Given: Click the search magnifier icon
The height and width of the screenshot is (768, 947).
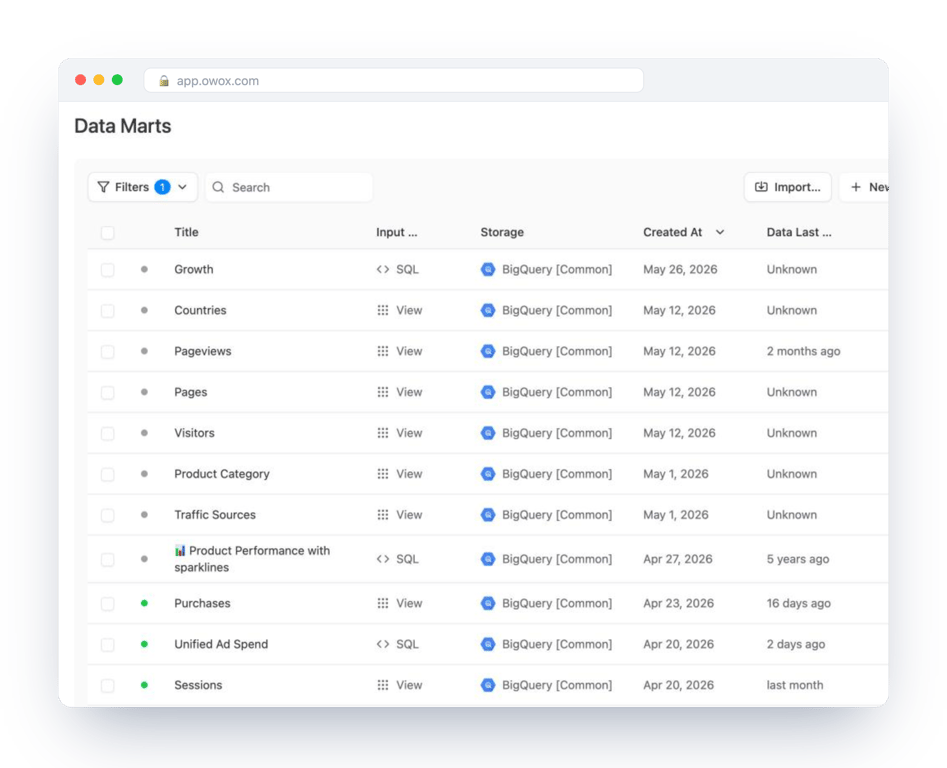Looking at the screenshot, I should click(218, 187).
